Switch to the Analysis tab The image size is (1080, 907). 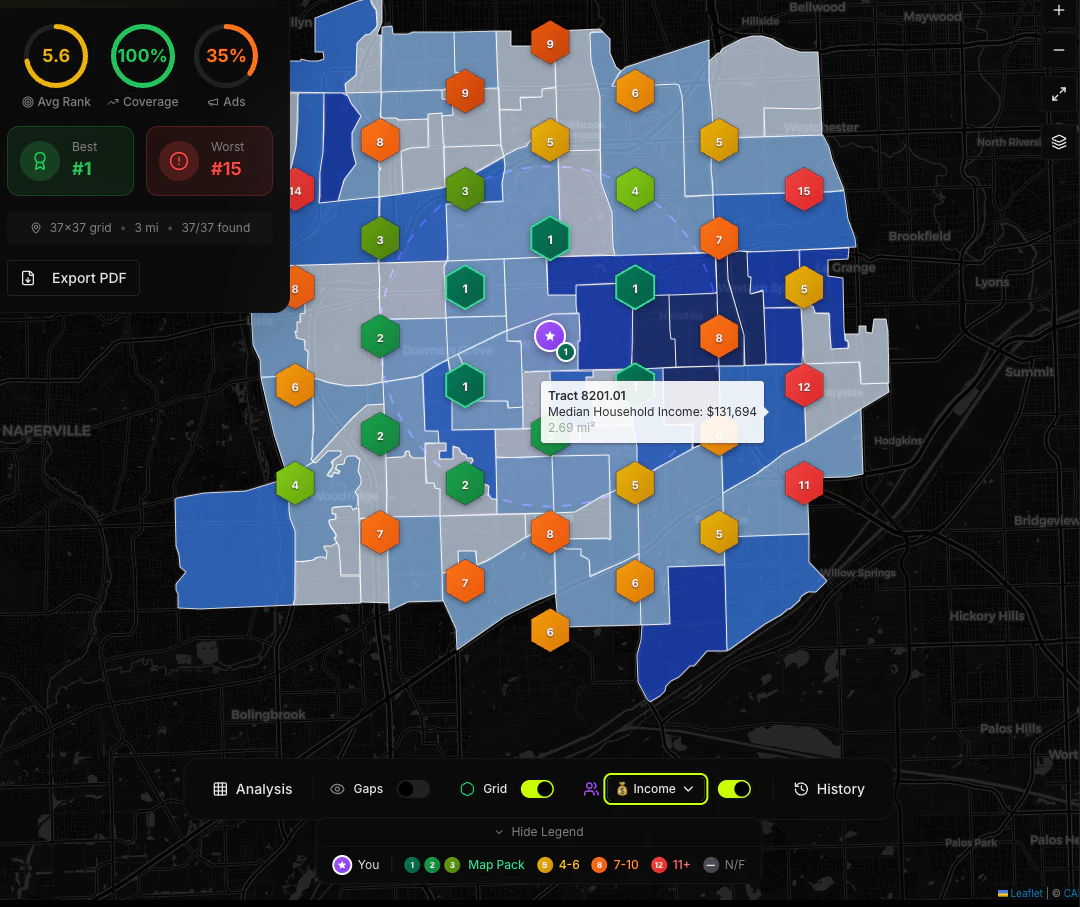(253, 789)
